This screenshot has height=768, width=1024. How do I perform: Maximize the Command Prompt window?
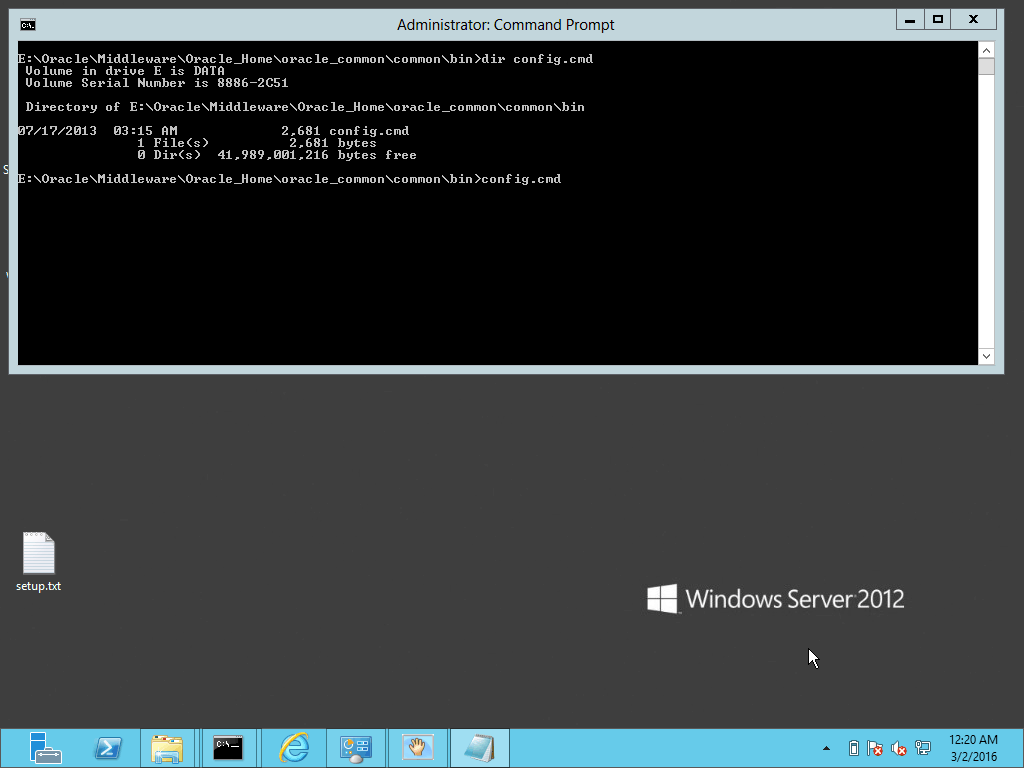click(x=937, y=19)
